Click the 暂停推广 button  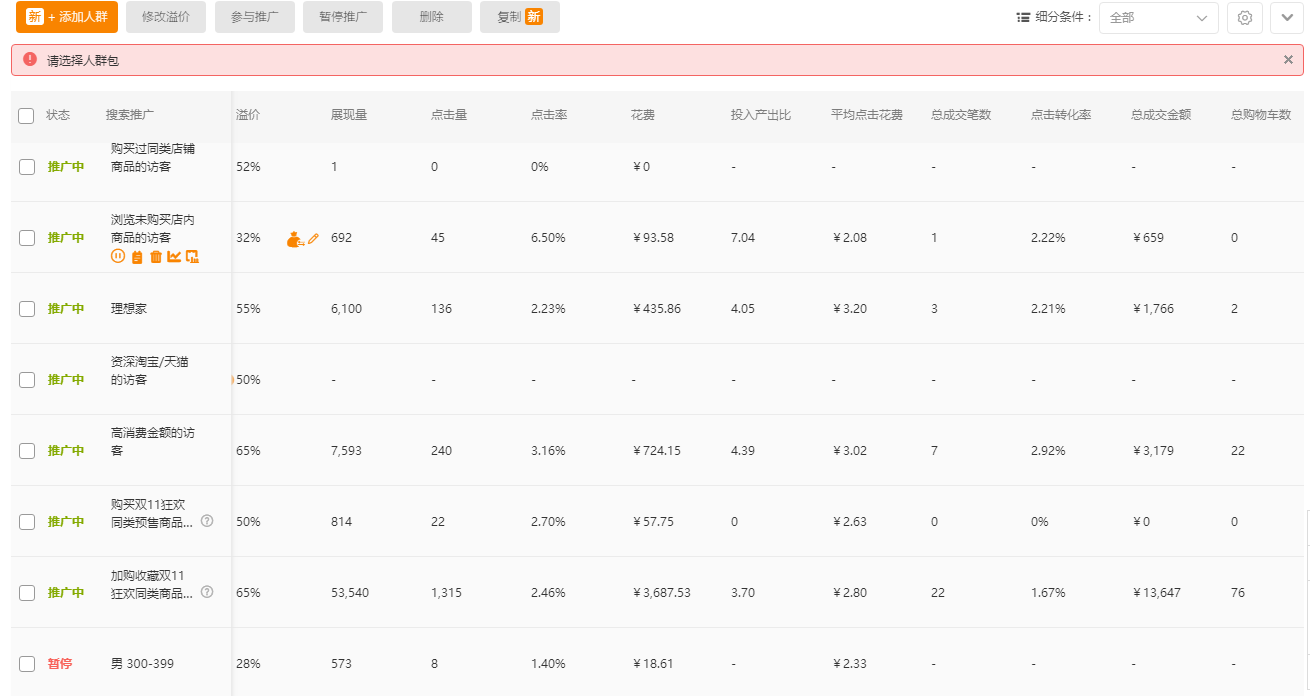coord(343,17)
